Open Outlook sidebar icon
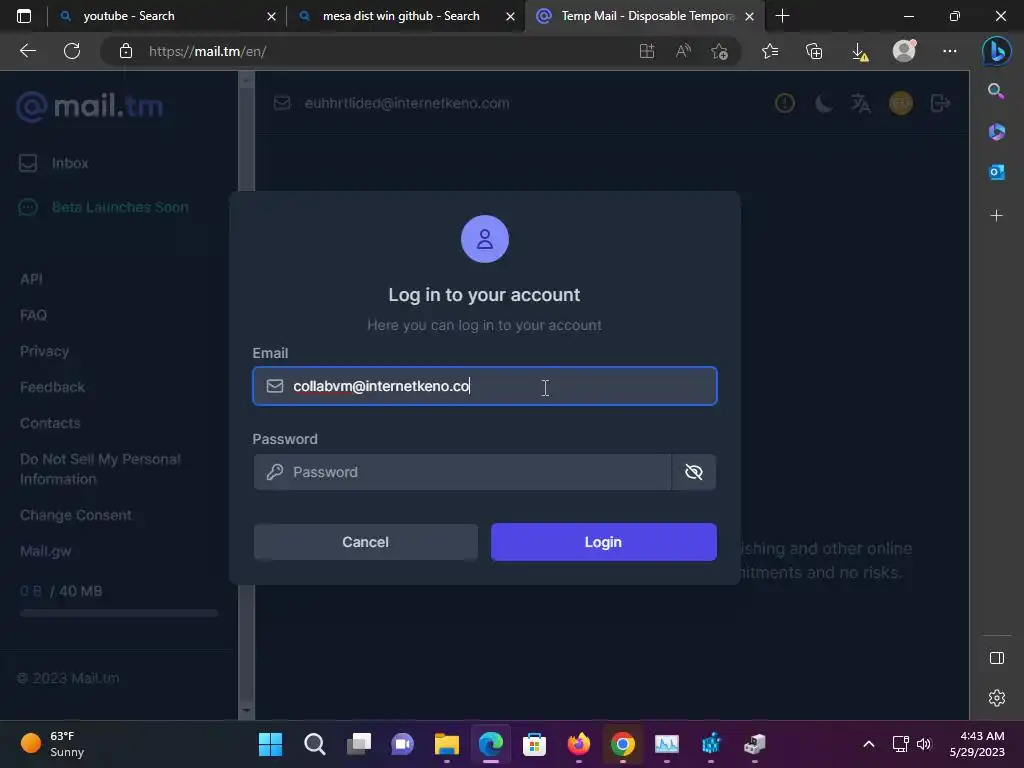Screen dimensions: 1024x768 (x=997, y=172)
